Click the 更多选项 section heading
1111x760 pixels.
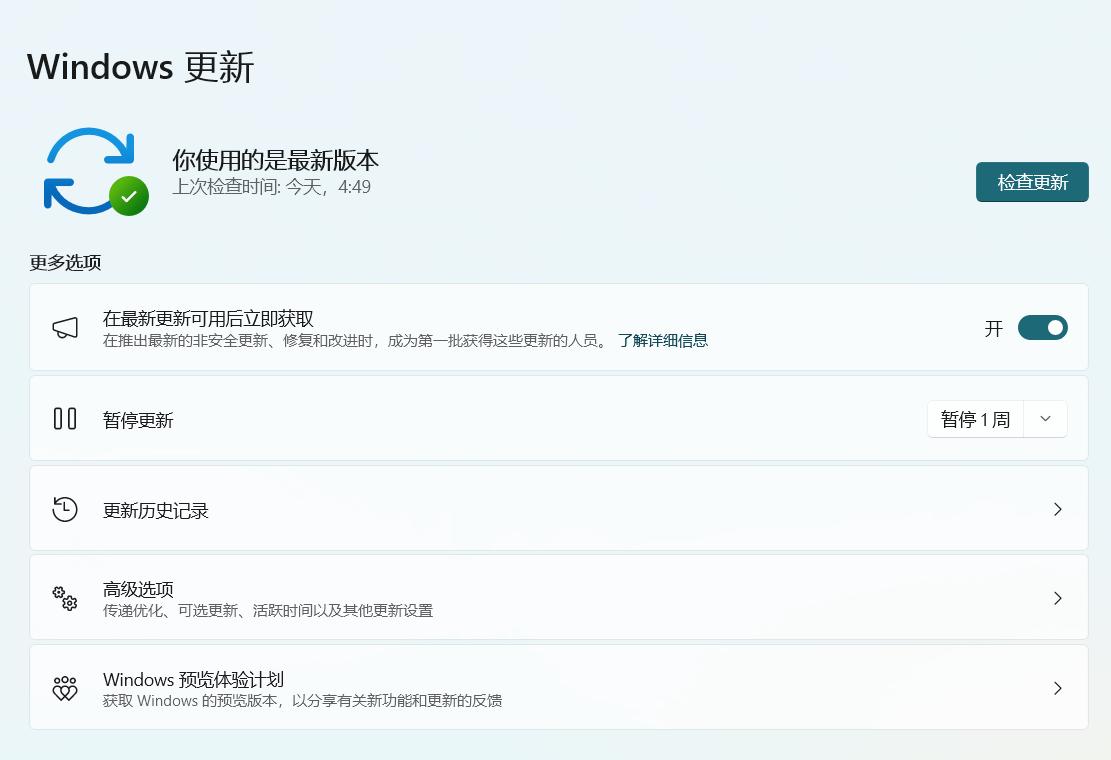coord(65,263)
